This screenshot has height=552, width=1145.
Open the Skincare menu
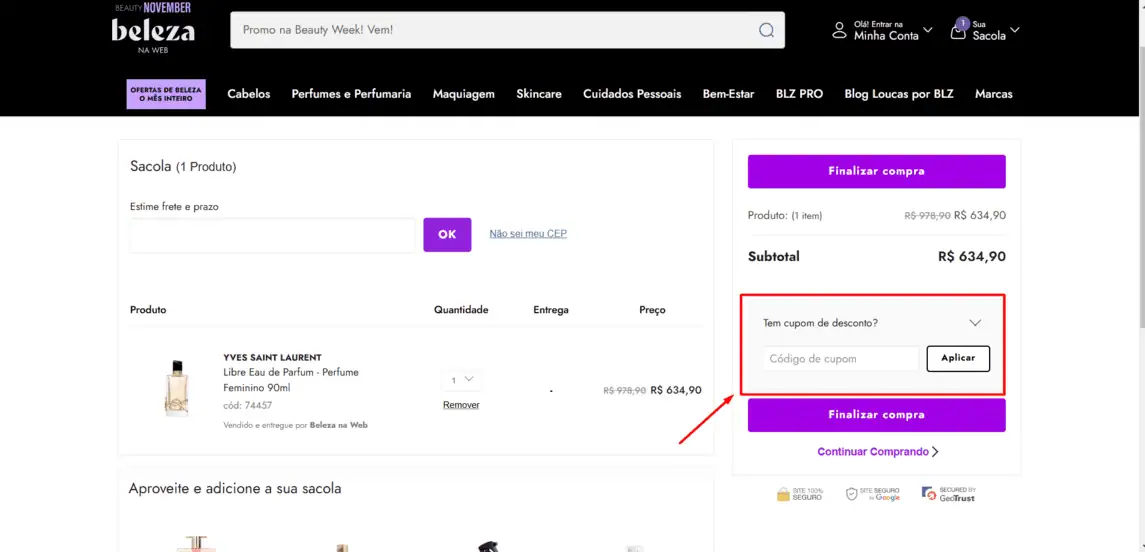(x=539, y=94)
